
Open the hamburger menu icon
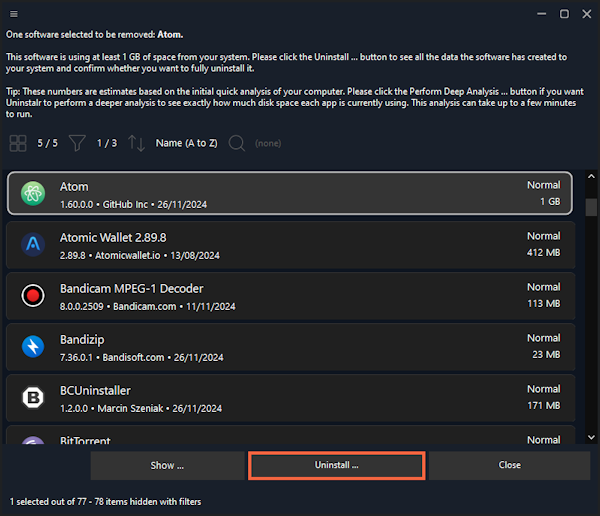[11, 13]
